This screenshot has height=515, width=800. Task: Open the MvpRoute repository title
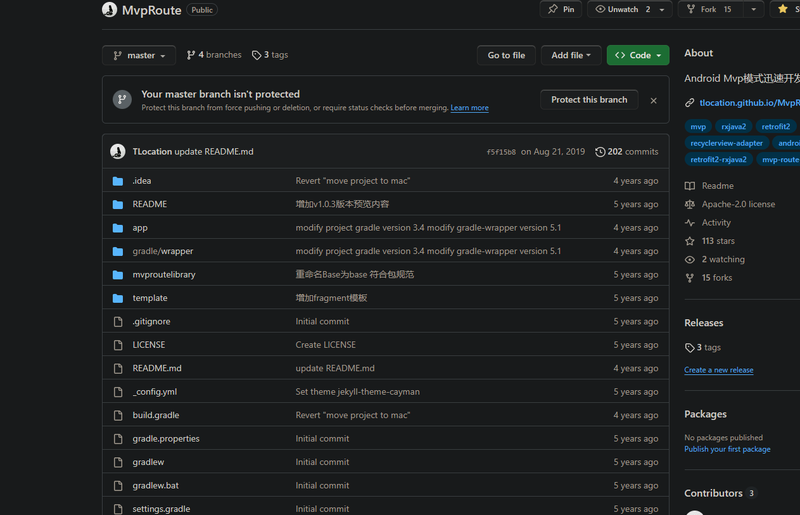[152, 10]
